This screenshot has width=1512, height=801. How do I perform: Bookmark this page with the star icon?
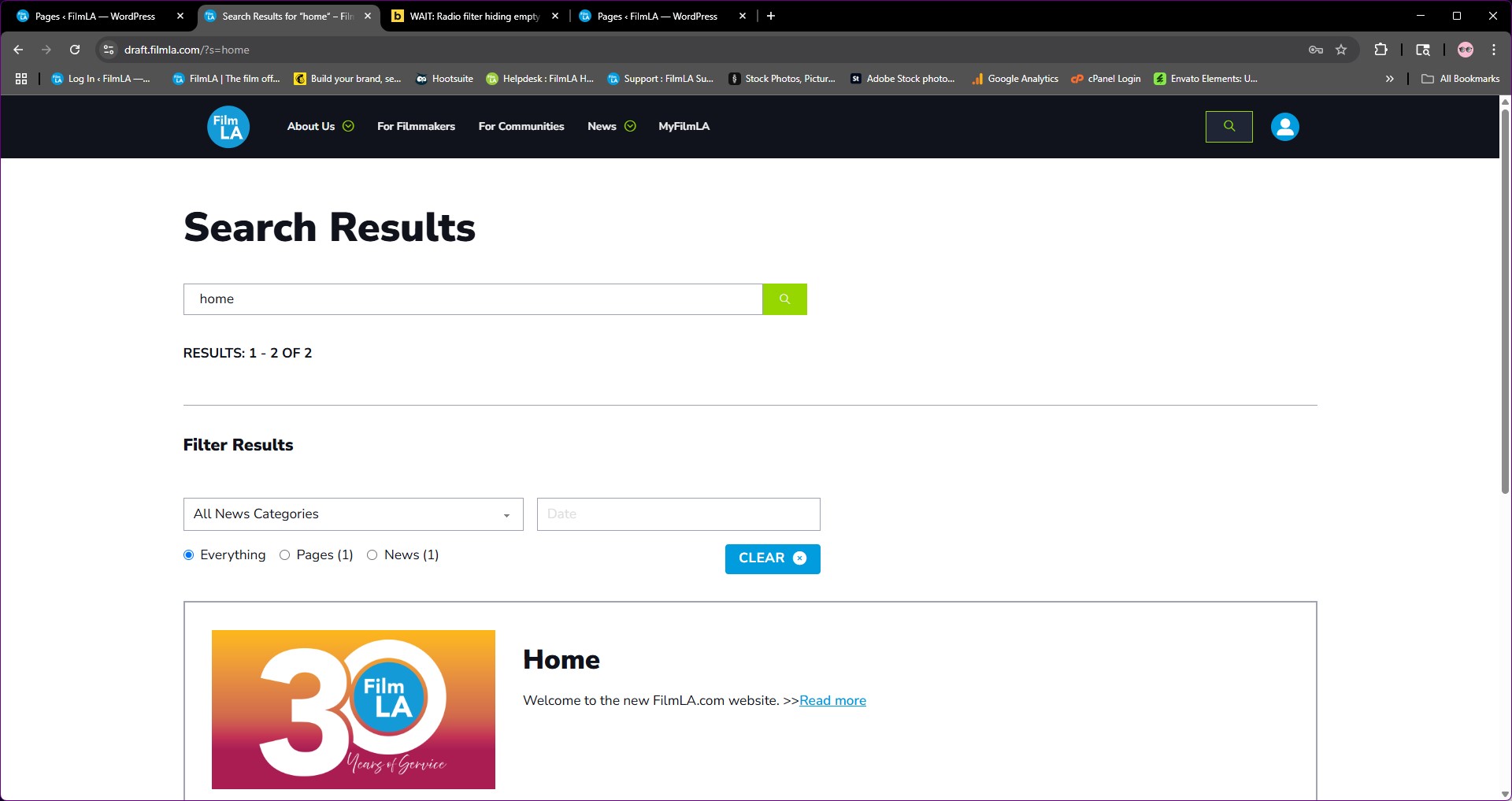point(1341,50)
